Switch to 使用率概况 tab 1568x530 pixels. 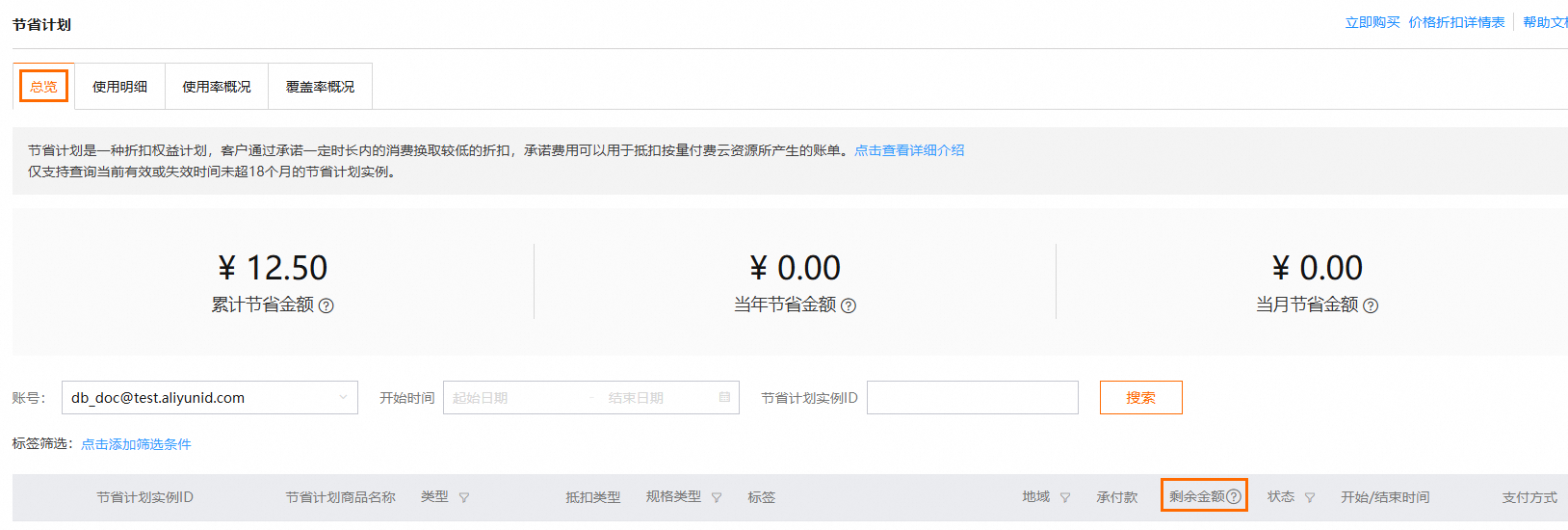[x=217, y=87]
